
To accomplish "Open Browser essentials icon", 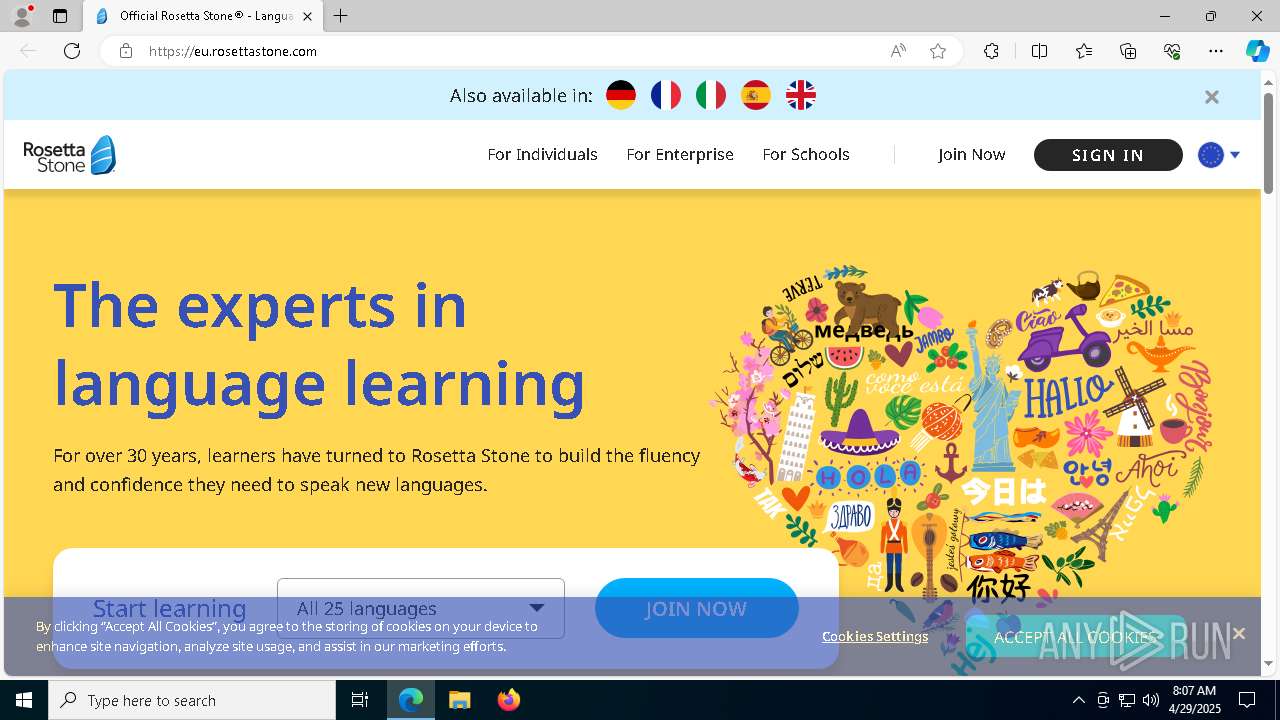I will (x=1172, y=51).
